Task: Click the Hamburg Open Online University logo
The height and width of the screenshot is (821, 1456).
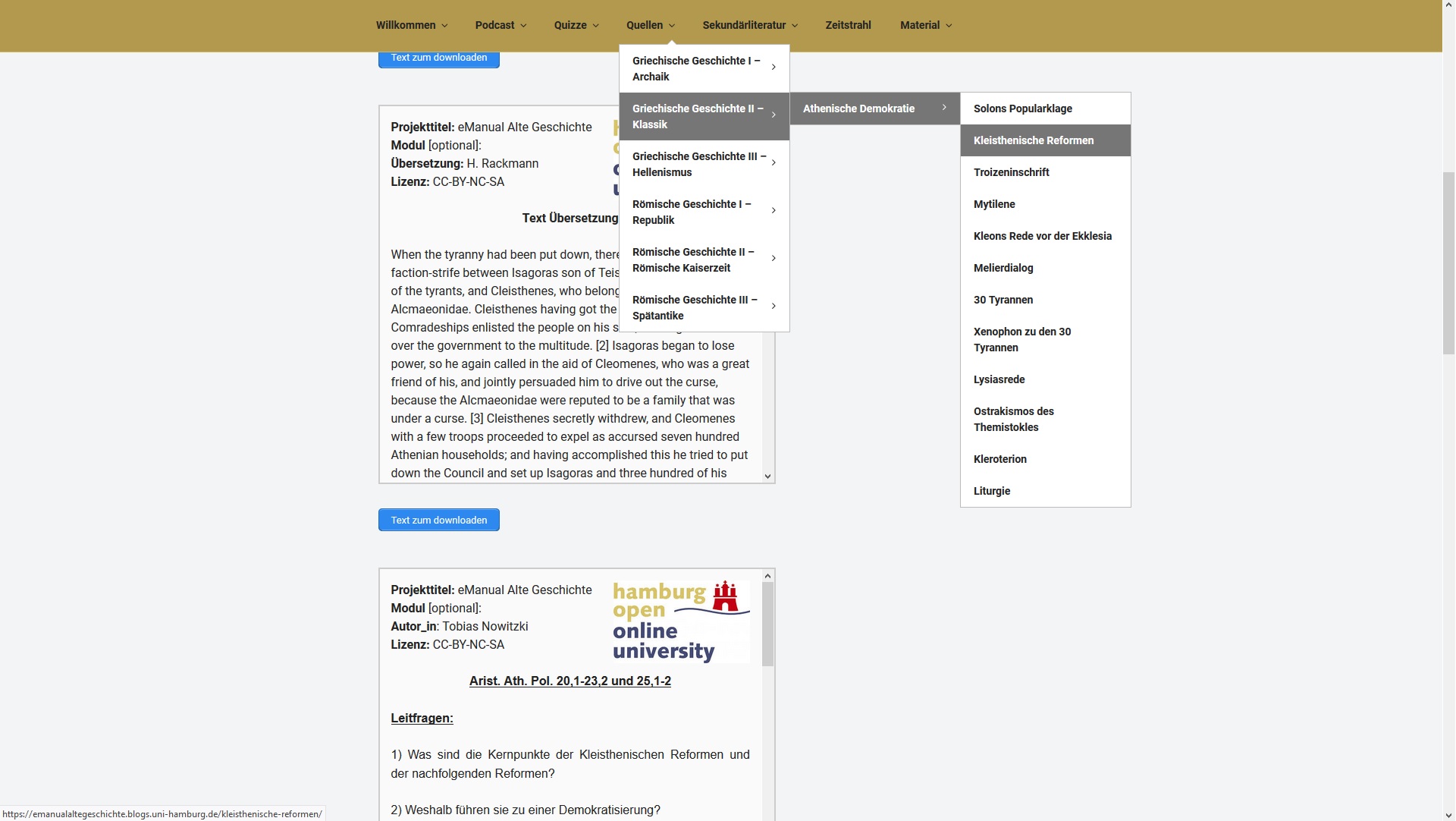Action: (679, 621)
